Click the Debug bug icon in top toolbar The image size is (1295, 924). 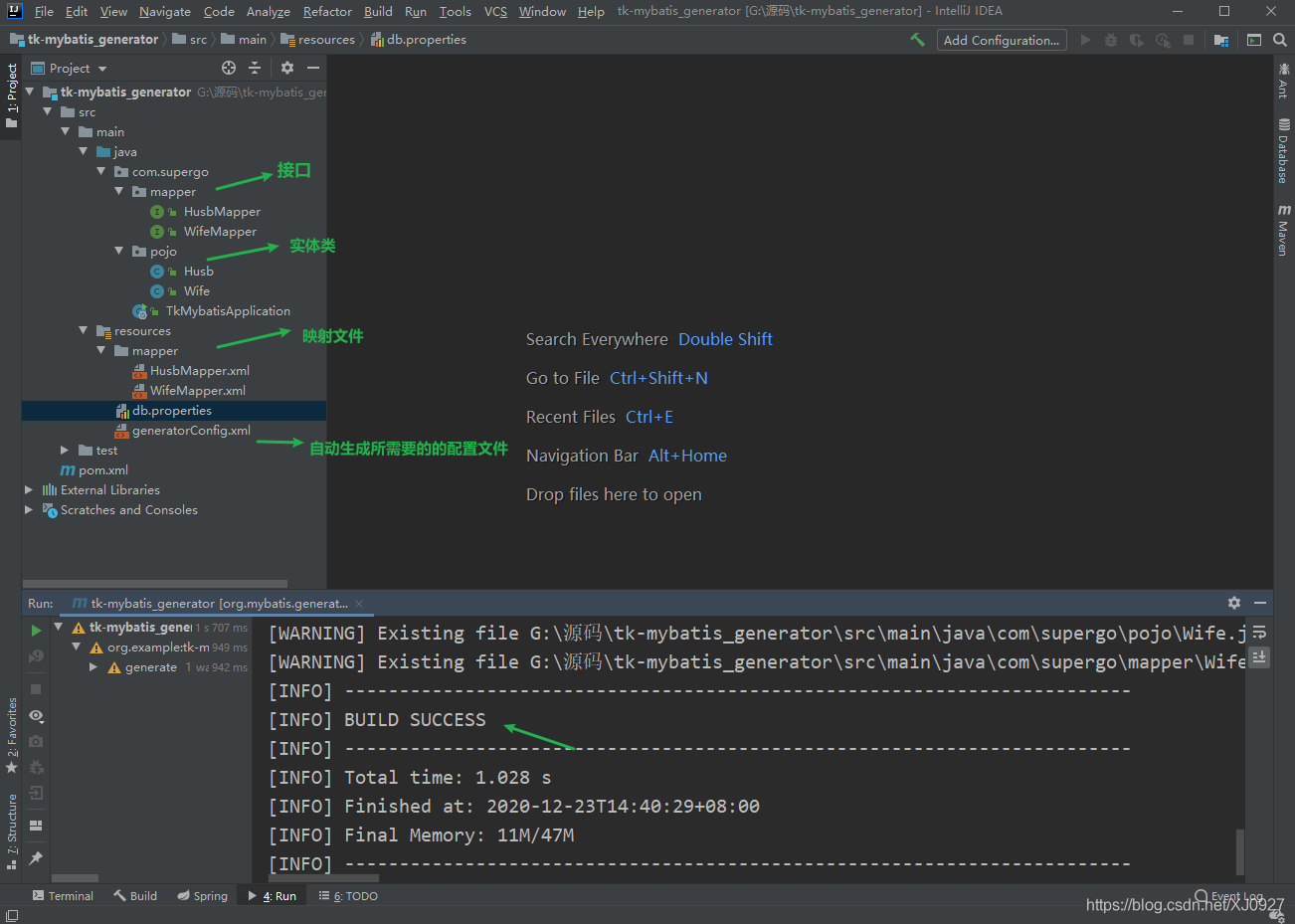1111,40
